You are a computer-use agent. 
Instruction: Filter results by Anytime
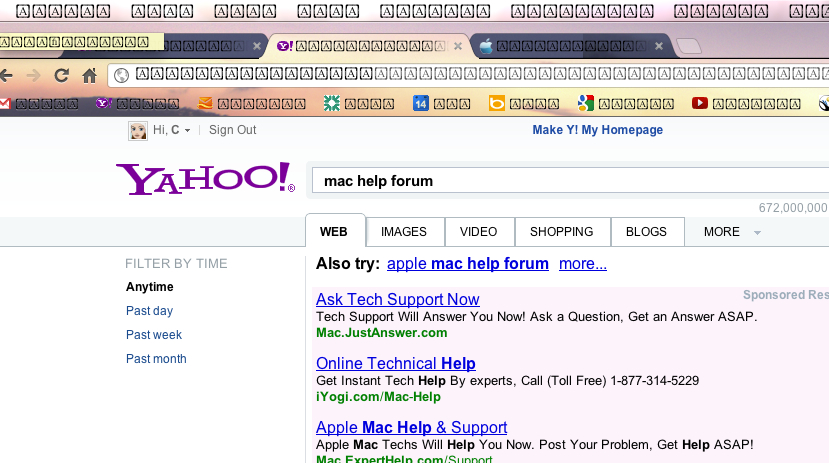[150, 287]
